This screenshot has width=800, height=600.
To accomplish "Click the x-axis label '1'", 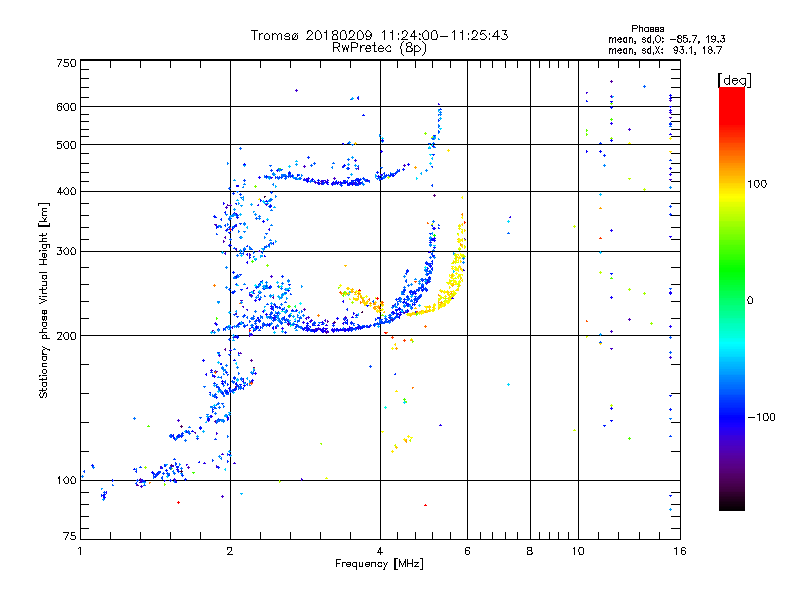I will 80,551.
